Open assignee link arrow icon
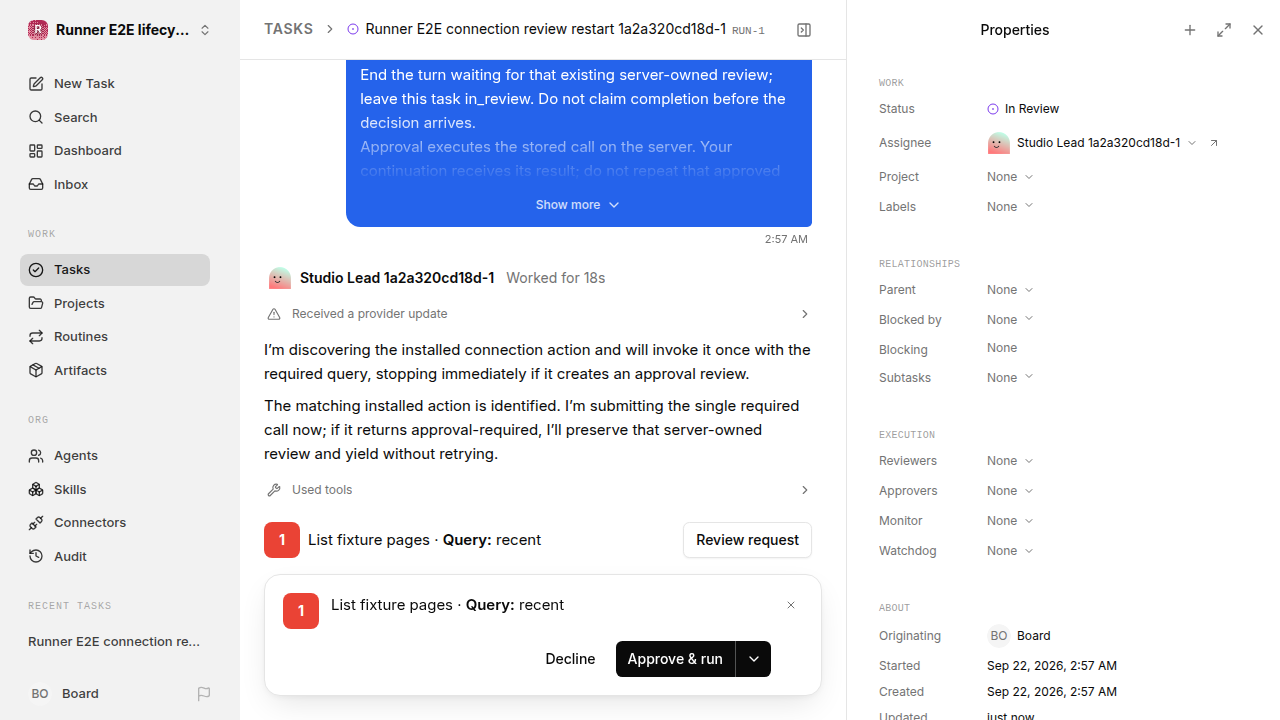The width and height of the screenshot is (1280, 720). click(x=1214, y=143)
